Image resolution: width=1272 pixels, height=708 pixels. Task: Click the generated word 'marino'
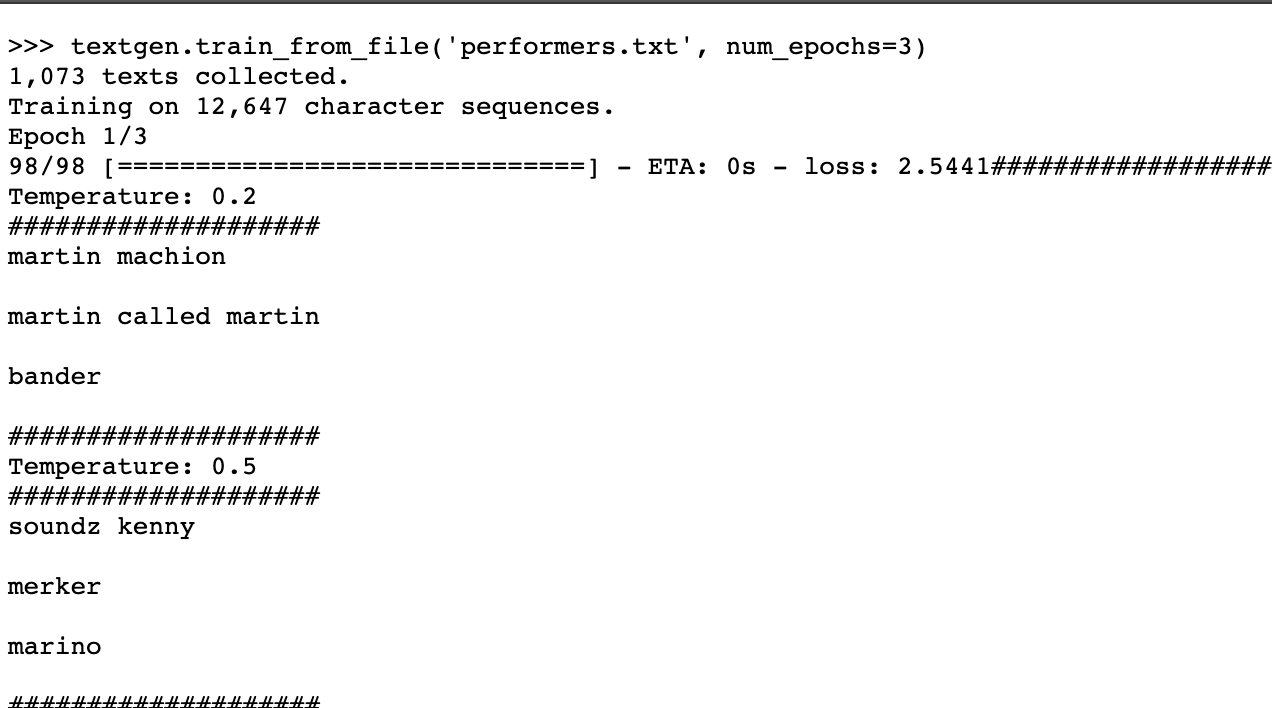pyautogui.click(x=55, y=647)
